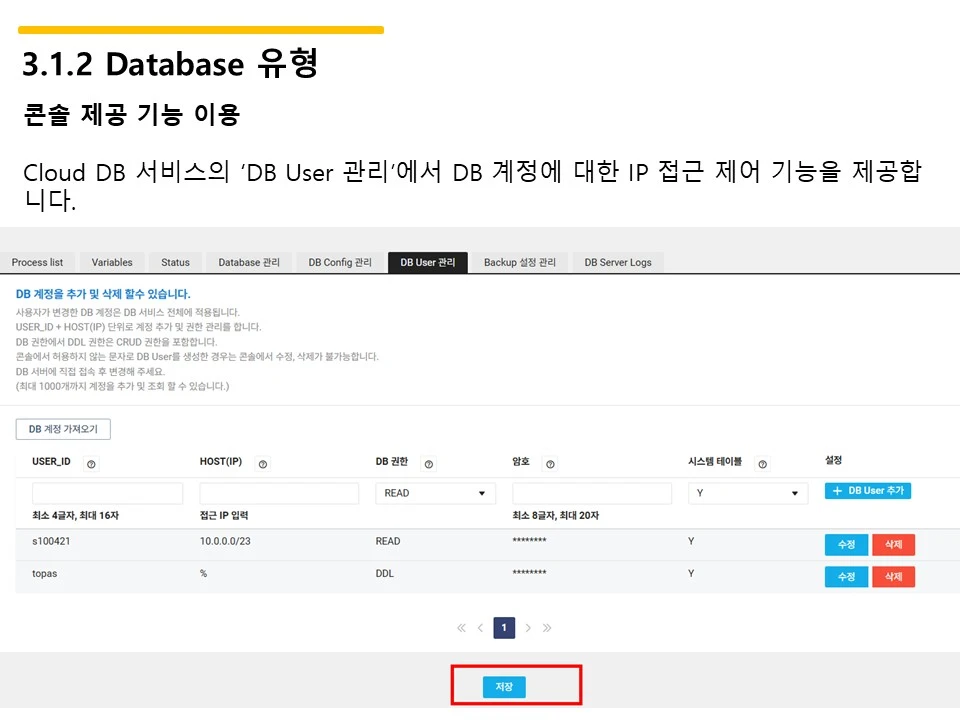
Task: Open the USER_ID help tooltip icon
Action: (89, 463)
